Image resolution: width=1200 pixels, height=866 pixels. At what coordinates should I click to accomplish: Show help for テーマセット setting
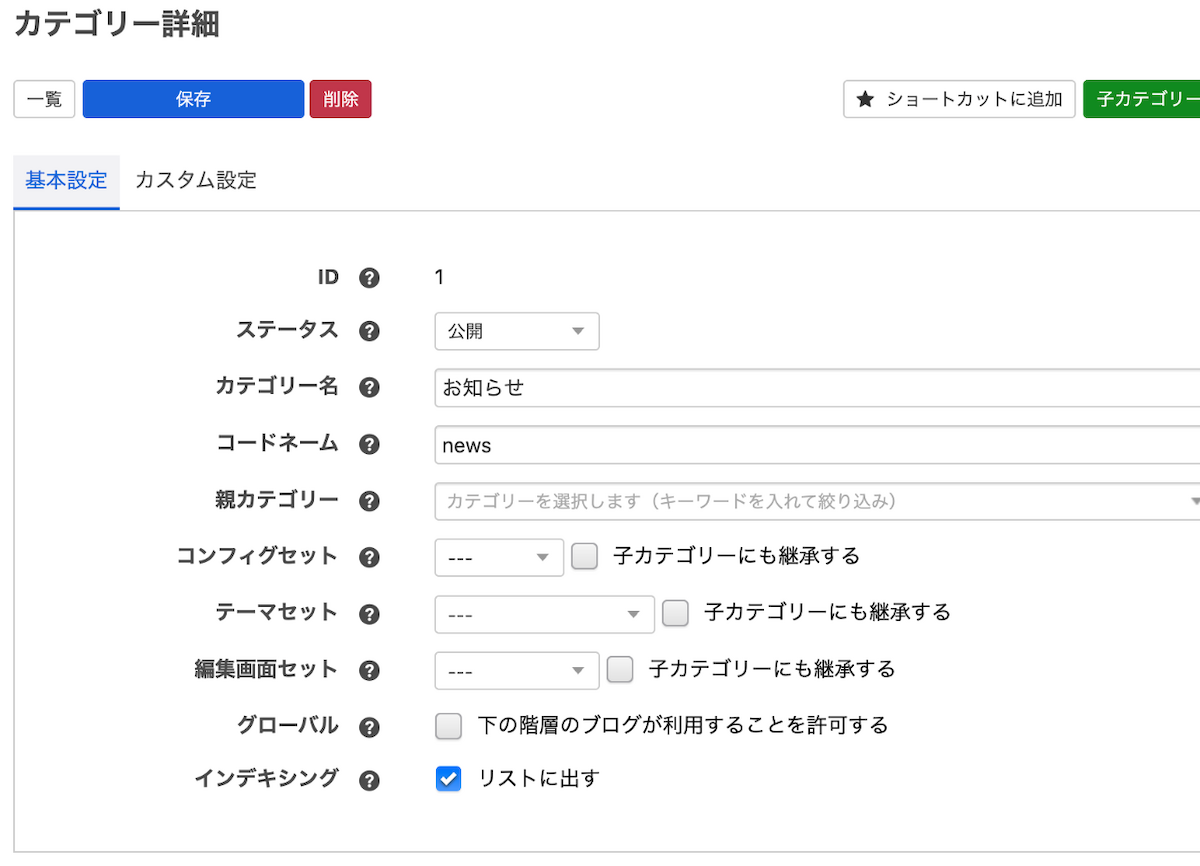click(x=369, y=614)
